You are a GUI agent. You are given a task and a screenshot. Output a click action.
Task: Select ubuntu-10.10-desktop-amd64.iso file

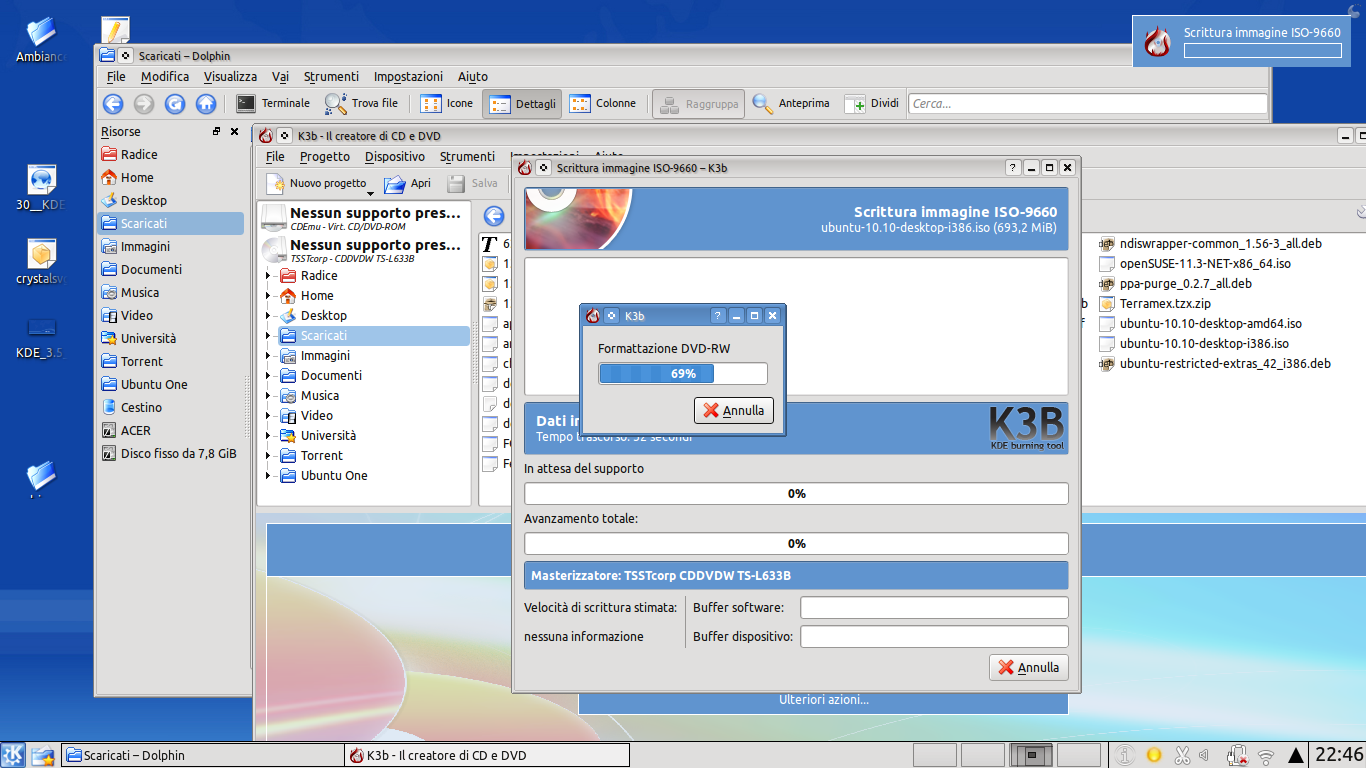[x=1200, y=324]
